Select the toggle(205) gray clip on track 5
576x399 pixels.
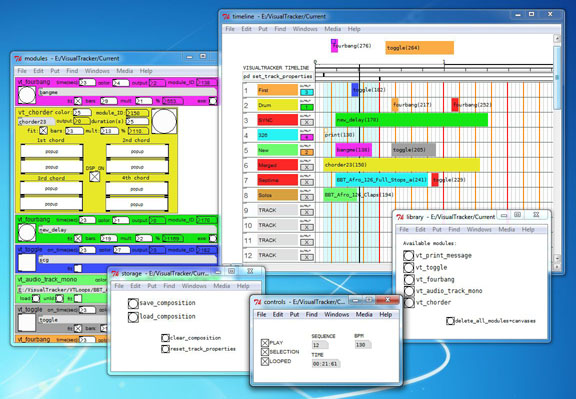(414, 150)
